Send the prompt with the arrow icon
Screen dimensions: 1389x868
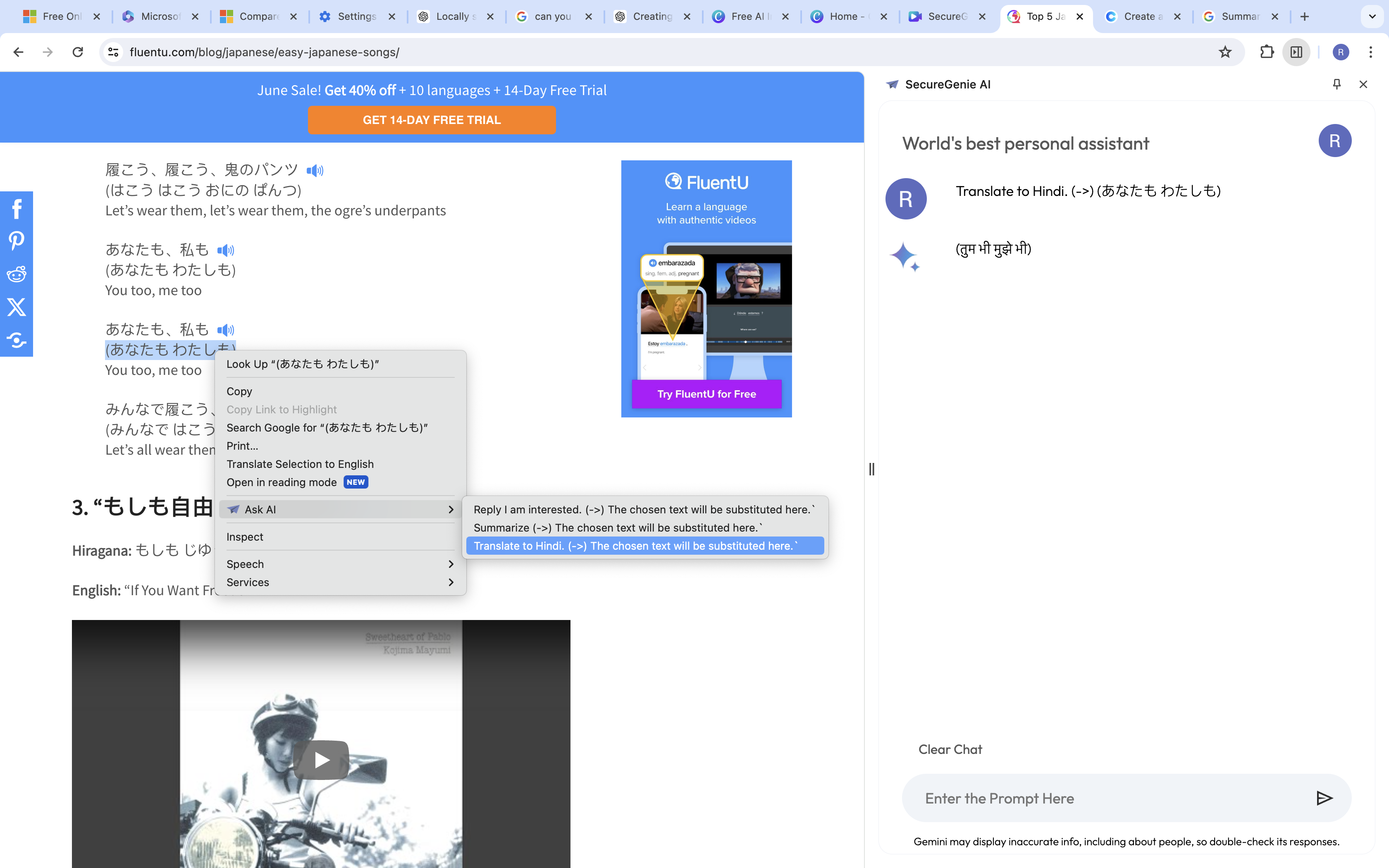click(1324, 798)
